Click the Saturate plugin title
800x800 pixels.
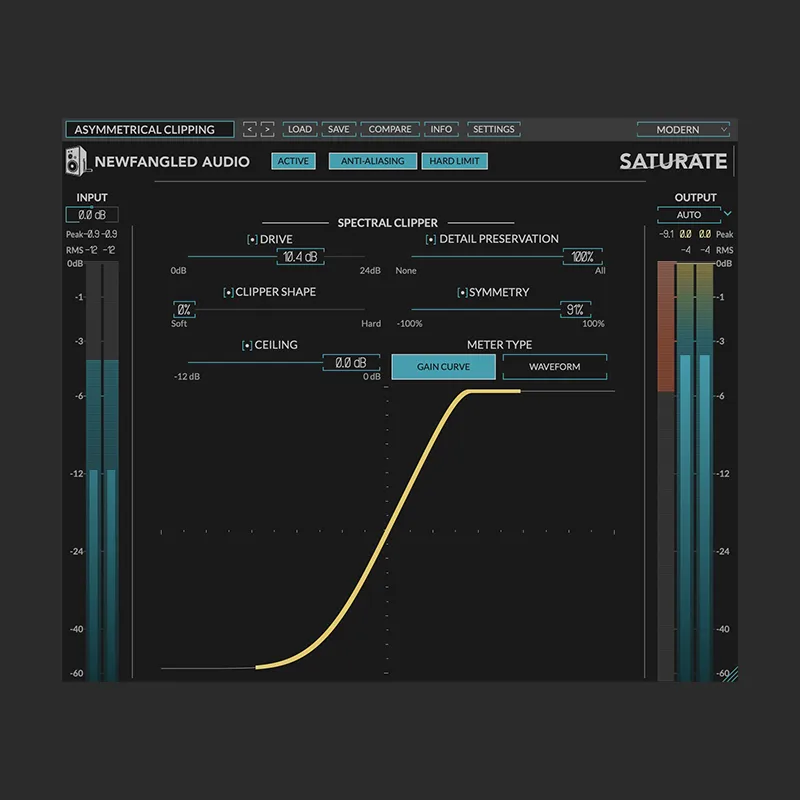tap(673, 162)
